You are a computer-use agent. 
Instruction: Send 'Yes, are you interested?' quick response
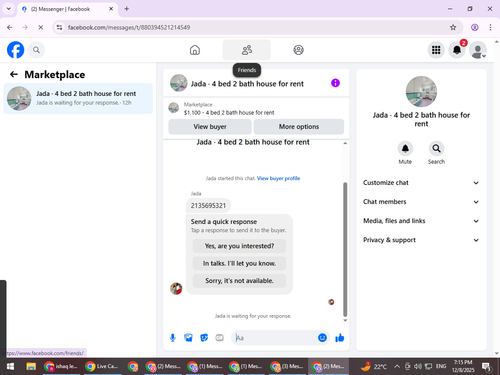tap(239, 246)
